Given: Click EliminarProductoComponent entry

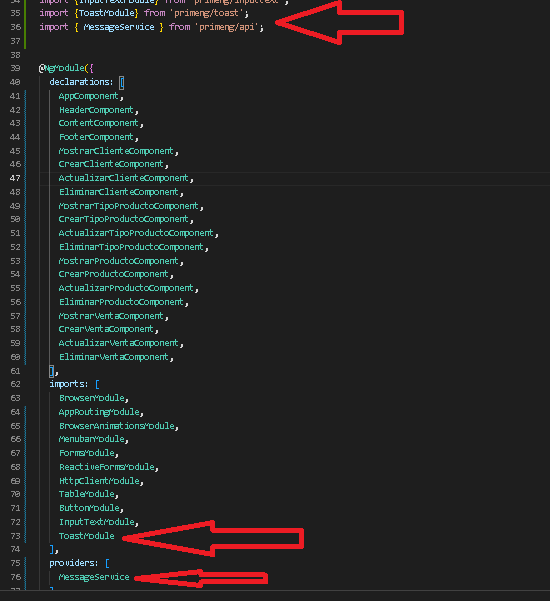Looking at the screenshot, I should [x=121, y=302].
